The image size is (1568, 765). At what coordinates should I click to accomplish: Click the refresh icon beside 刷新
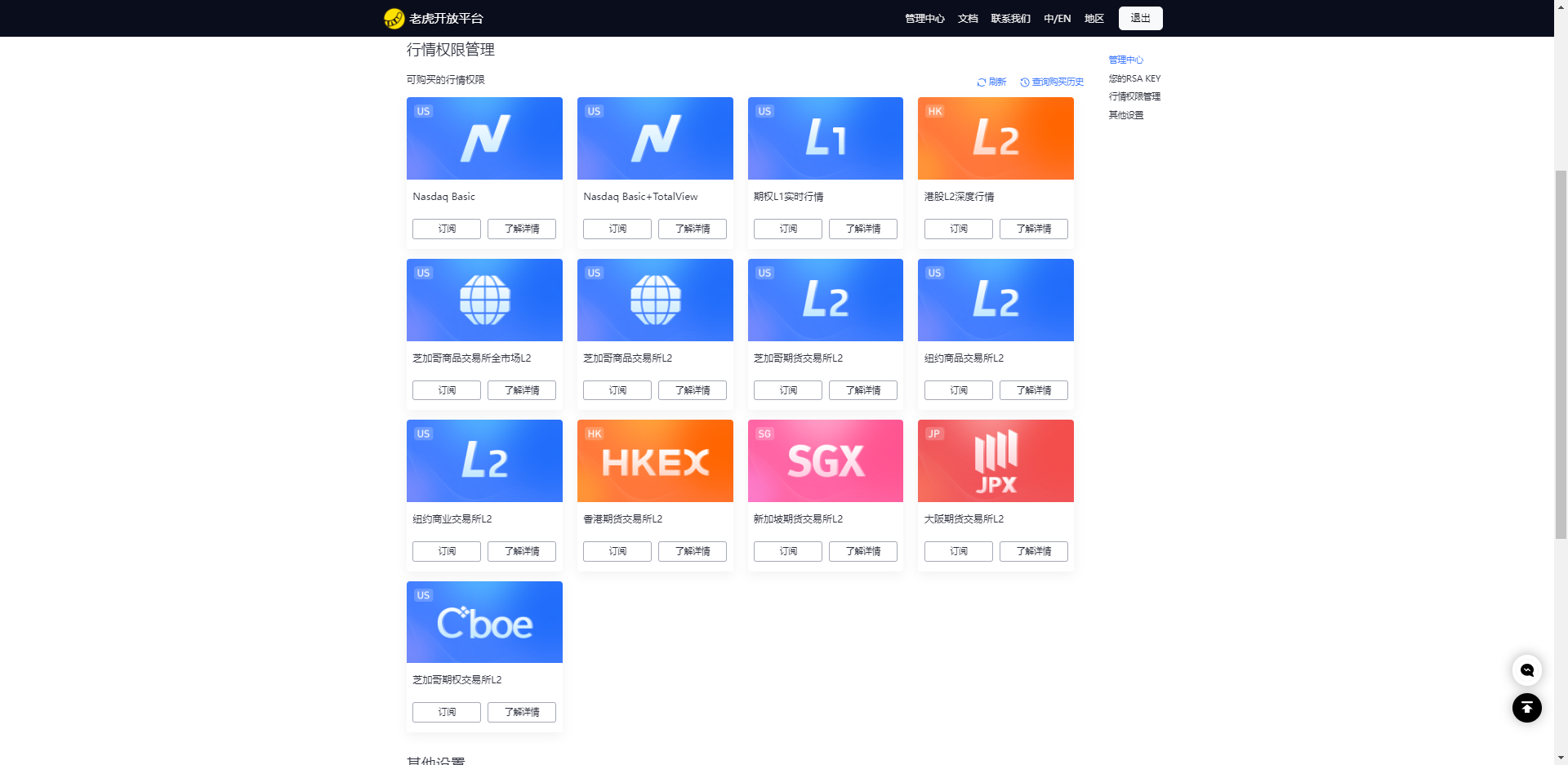[x=982, y=82]
